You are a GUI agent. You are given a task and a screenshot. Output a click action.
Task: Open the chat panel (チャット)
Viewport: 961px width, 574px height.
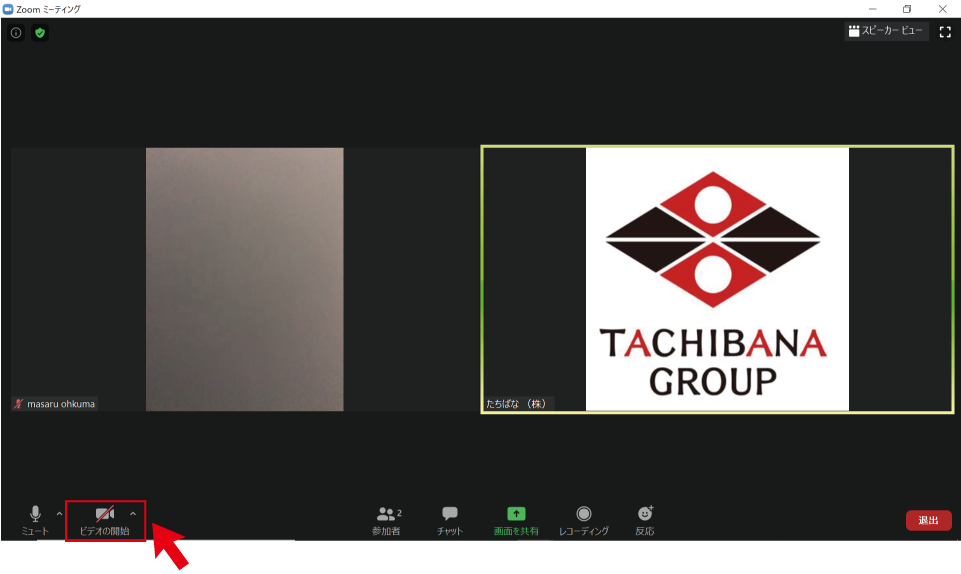point(450,521)
